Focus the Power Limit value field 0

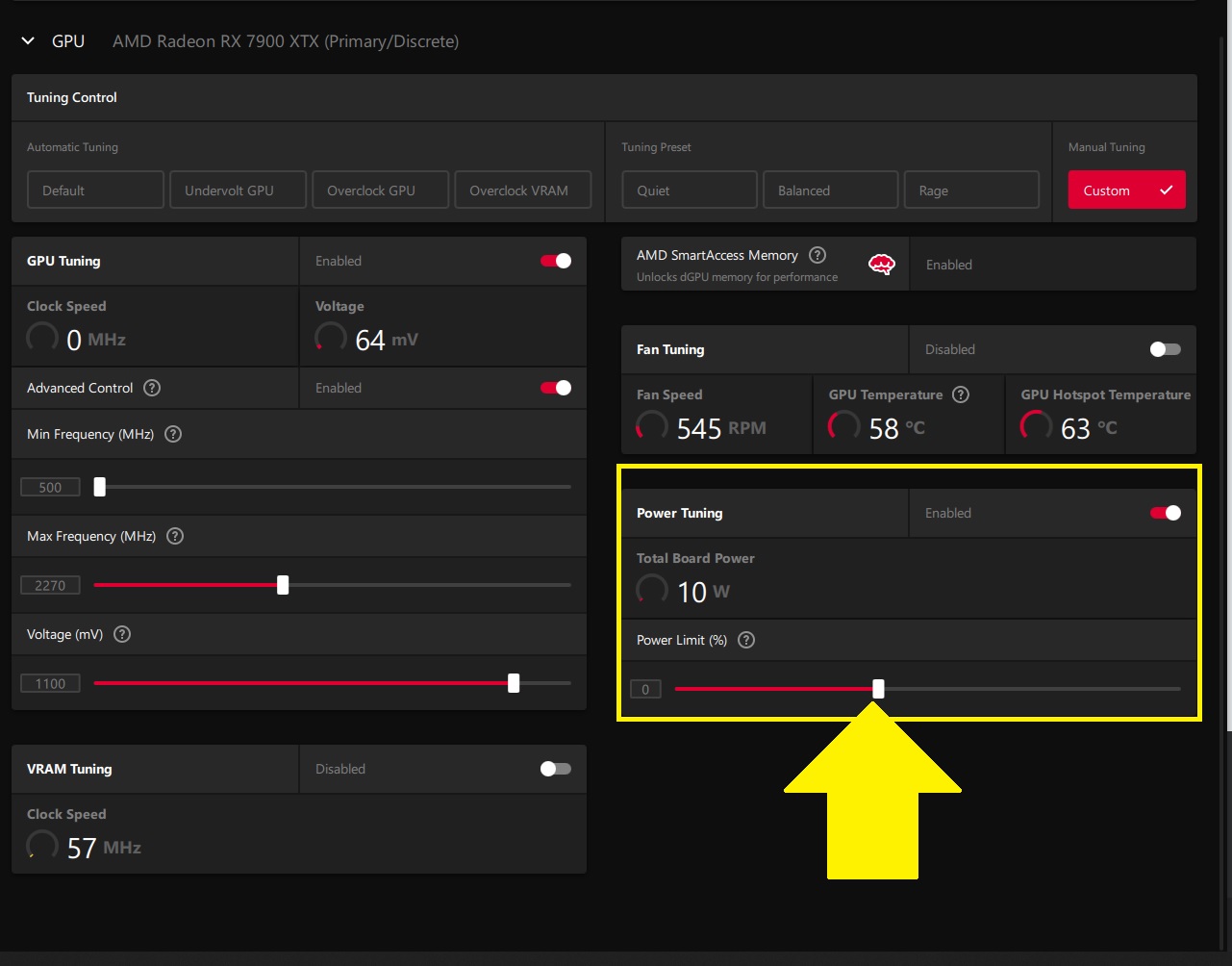click(x=645, y=689)
